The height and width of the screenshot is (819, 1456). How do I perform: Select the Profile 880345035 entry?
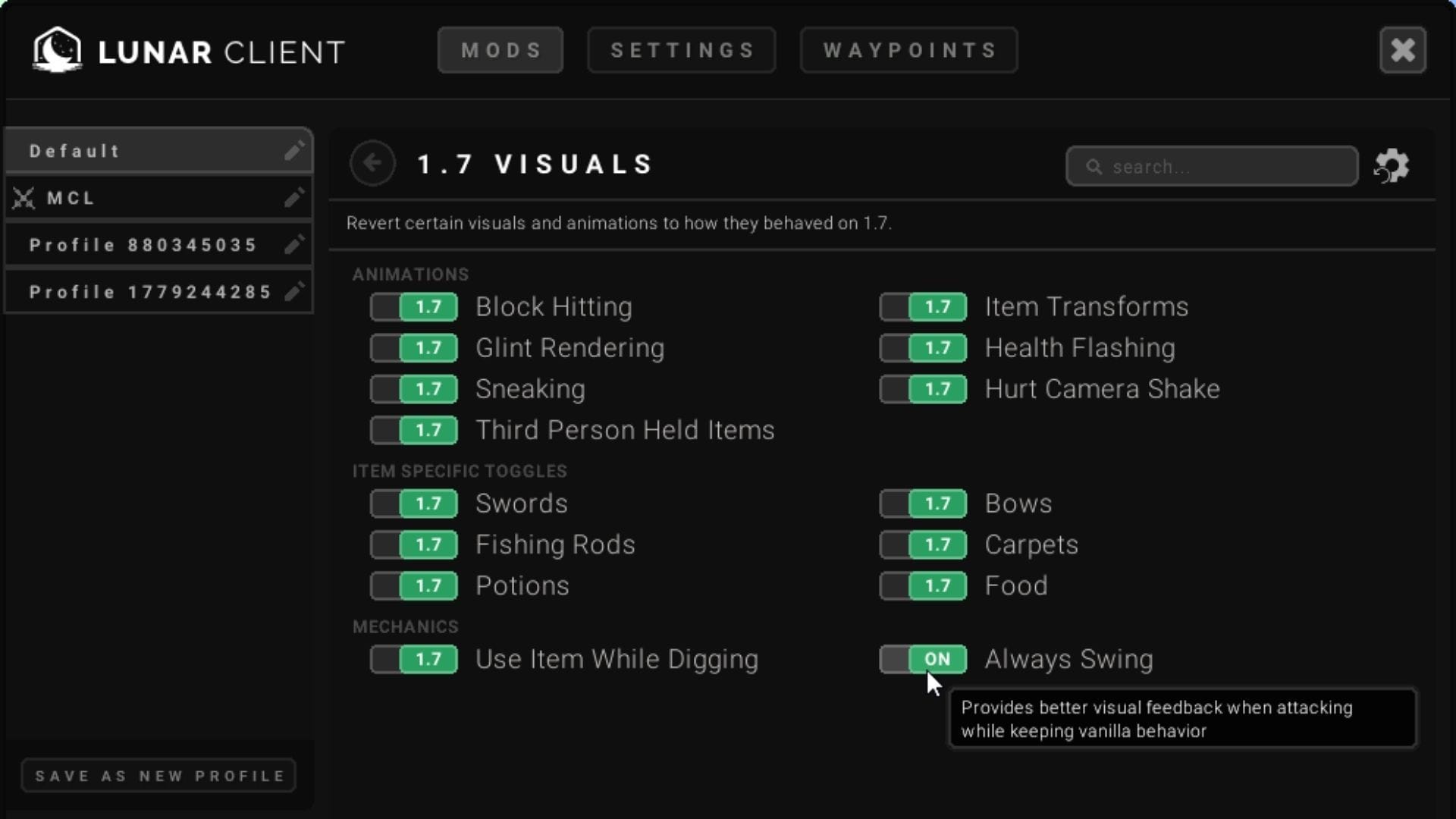(144, 244)
